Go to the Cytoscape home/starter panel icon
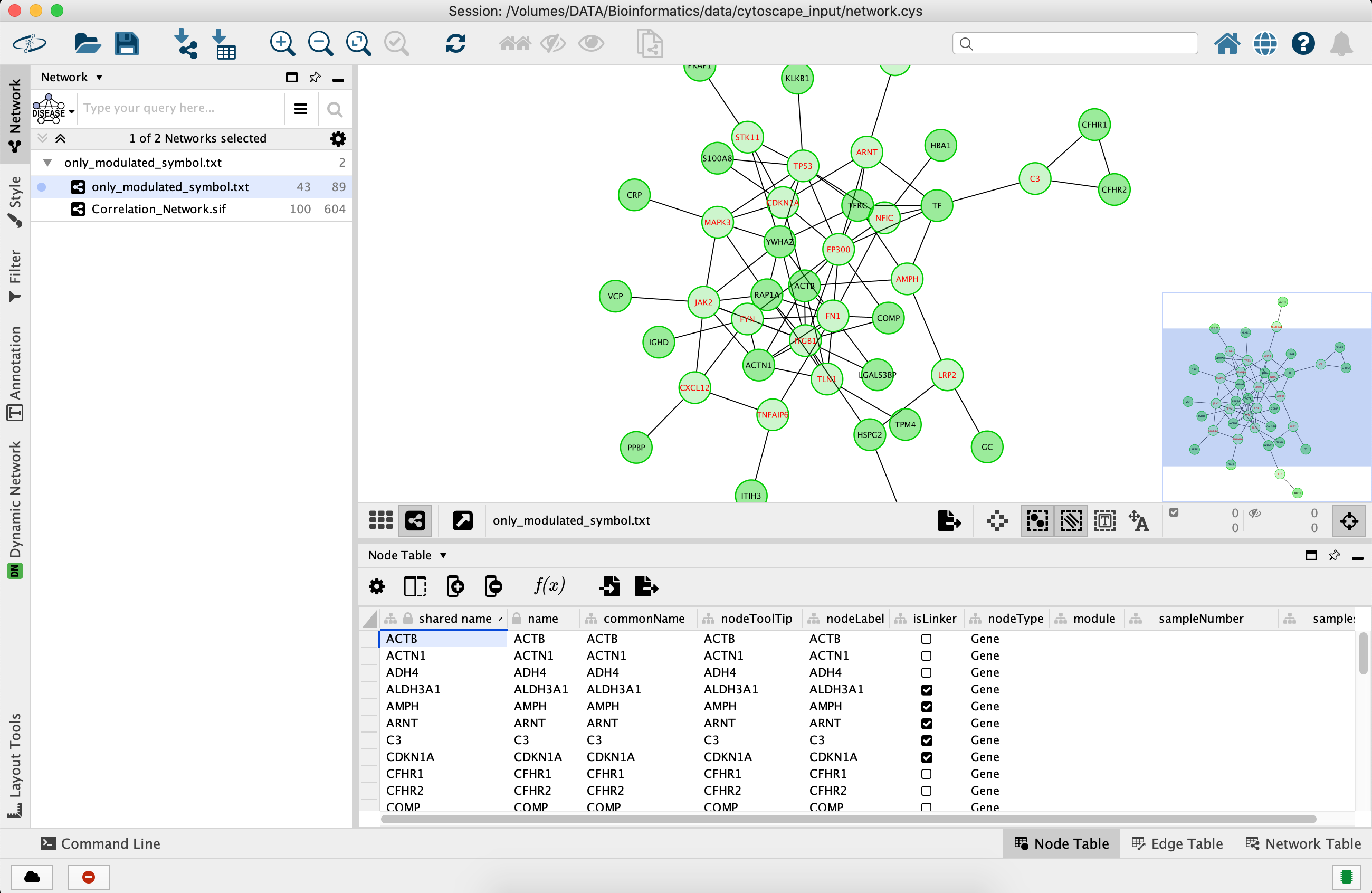This screenshot has height=893, width=1372. coord(1227,44)
